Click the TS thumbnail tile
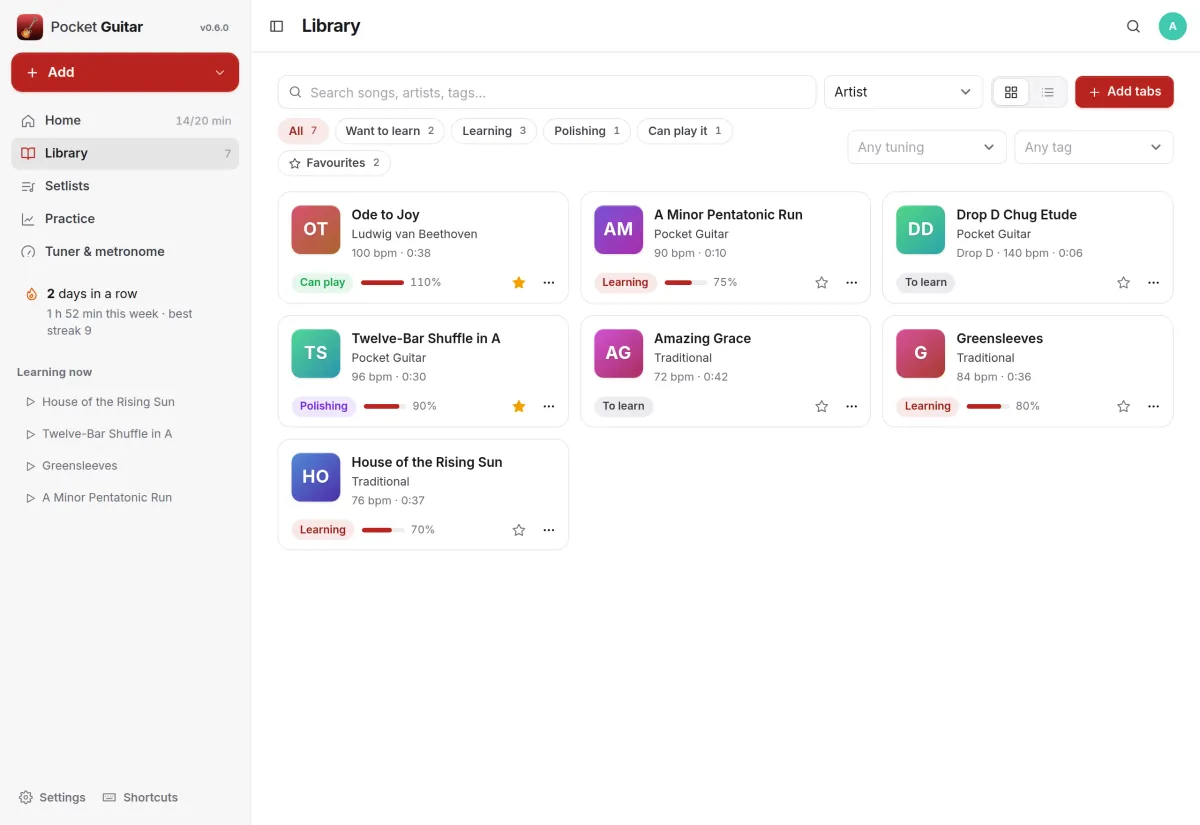The image size is (1200, 825). (x=316, y=353)
